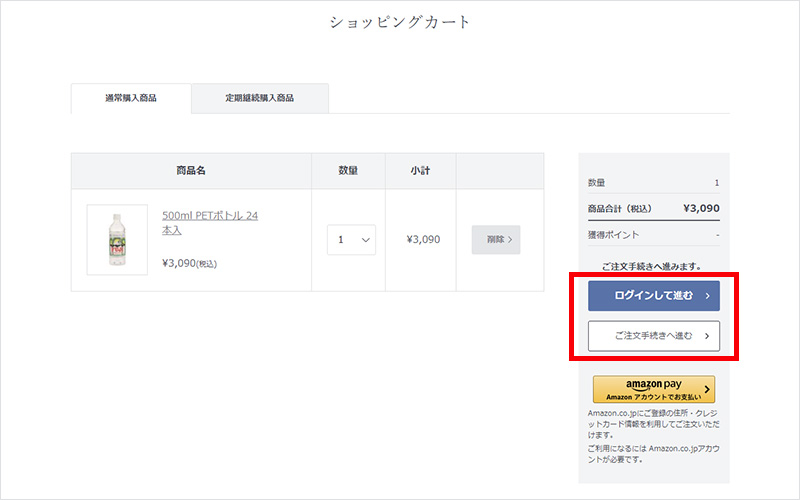Click arrow icon on ログインして進む button
This screenshot has width=800, height=500.
pos(707,296)
